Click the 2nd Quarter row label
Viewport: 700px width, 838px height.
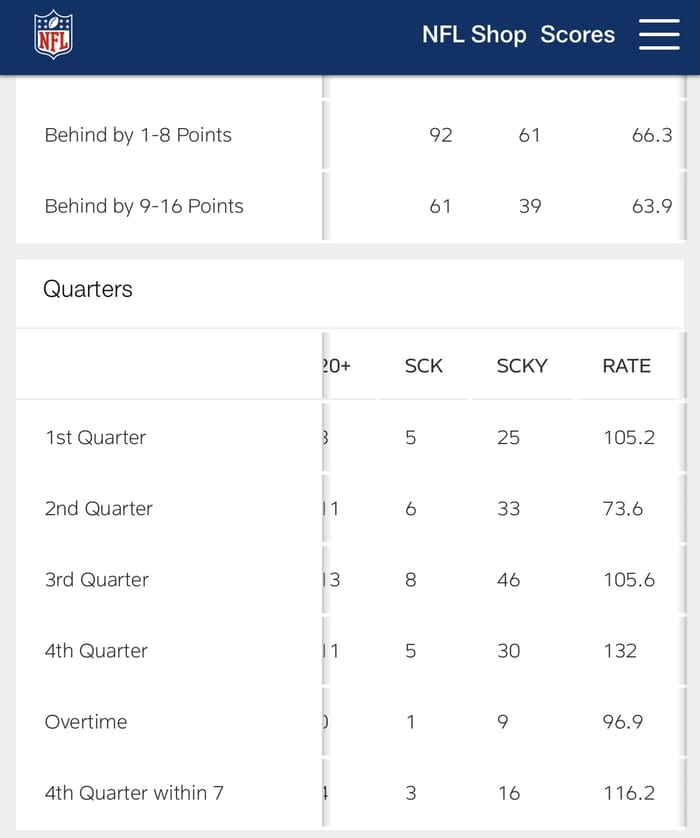click(98, 509)
